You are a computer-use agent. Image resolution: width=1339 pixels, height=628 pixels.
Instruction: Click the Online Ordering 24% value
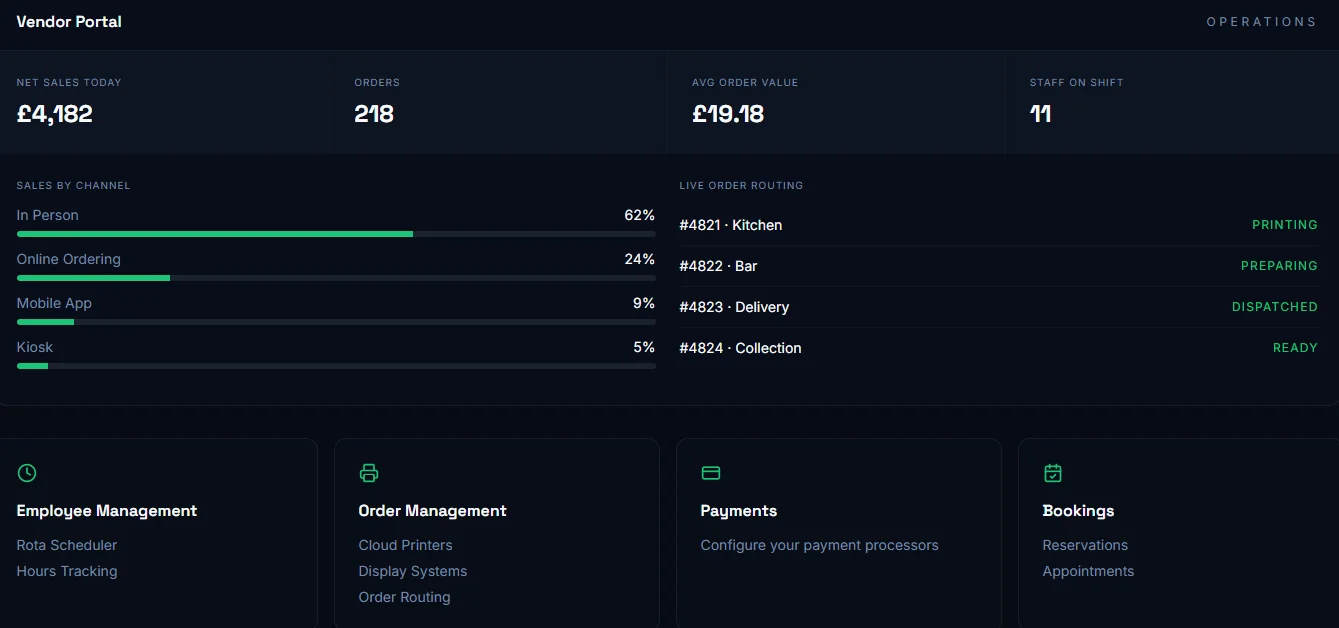pos(640,259)
